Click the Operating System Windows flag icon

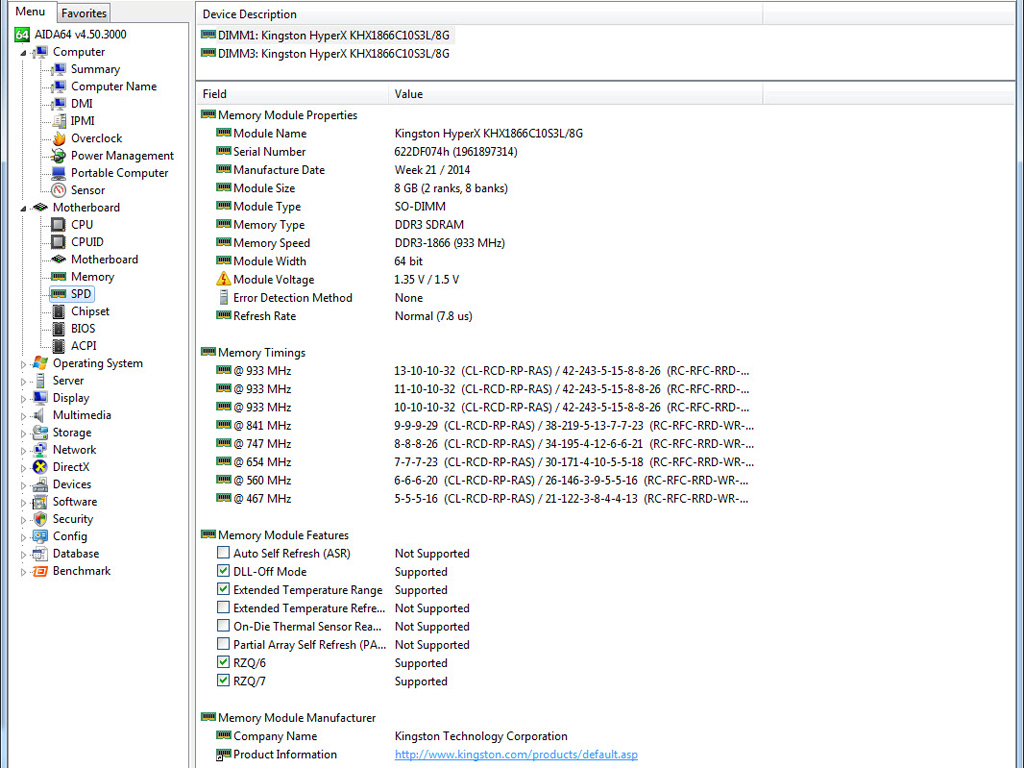pyautogui.click(x=40, y=363)
